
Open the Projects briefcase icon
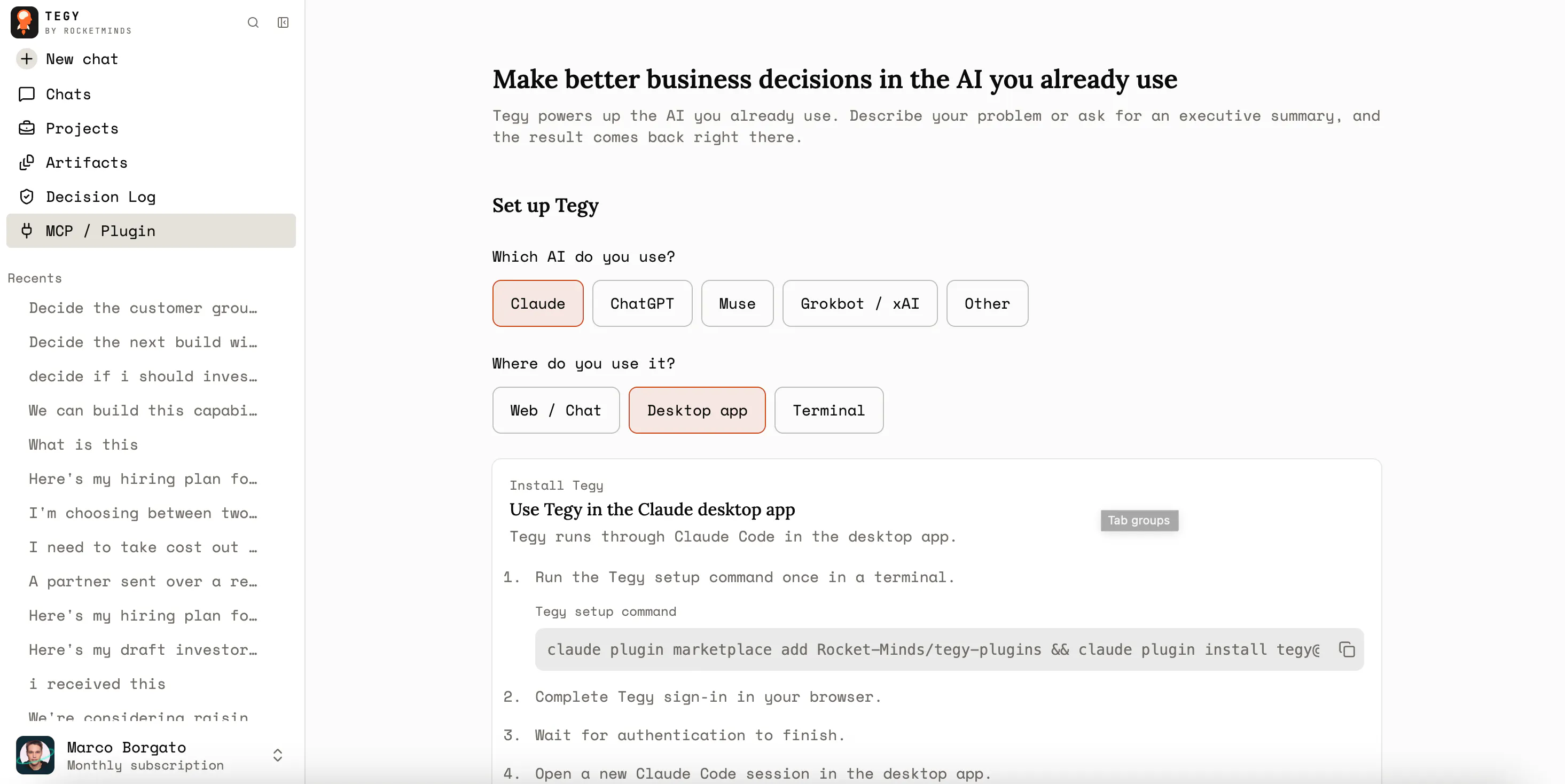(27, 128)
